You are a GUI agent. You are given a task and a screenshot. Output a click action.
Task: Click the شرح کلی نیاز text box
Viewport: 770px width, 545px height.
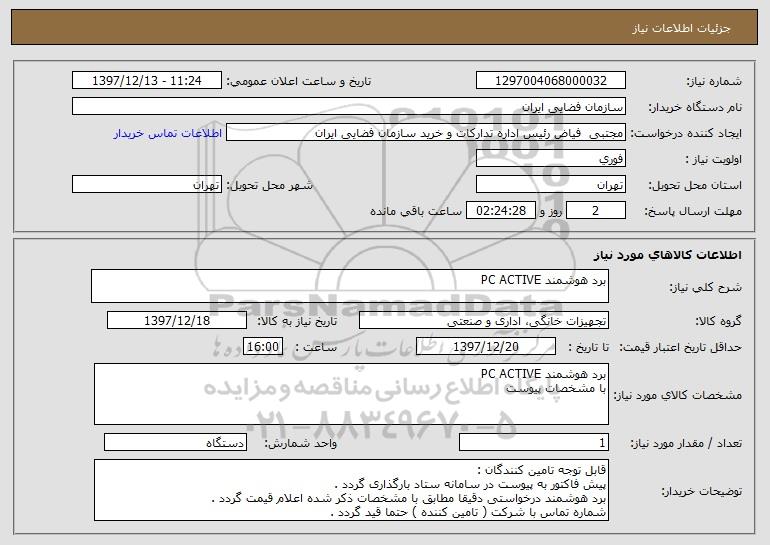pos(350,286)
